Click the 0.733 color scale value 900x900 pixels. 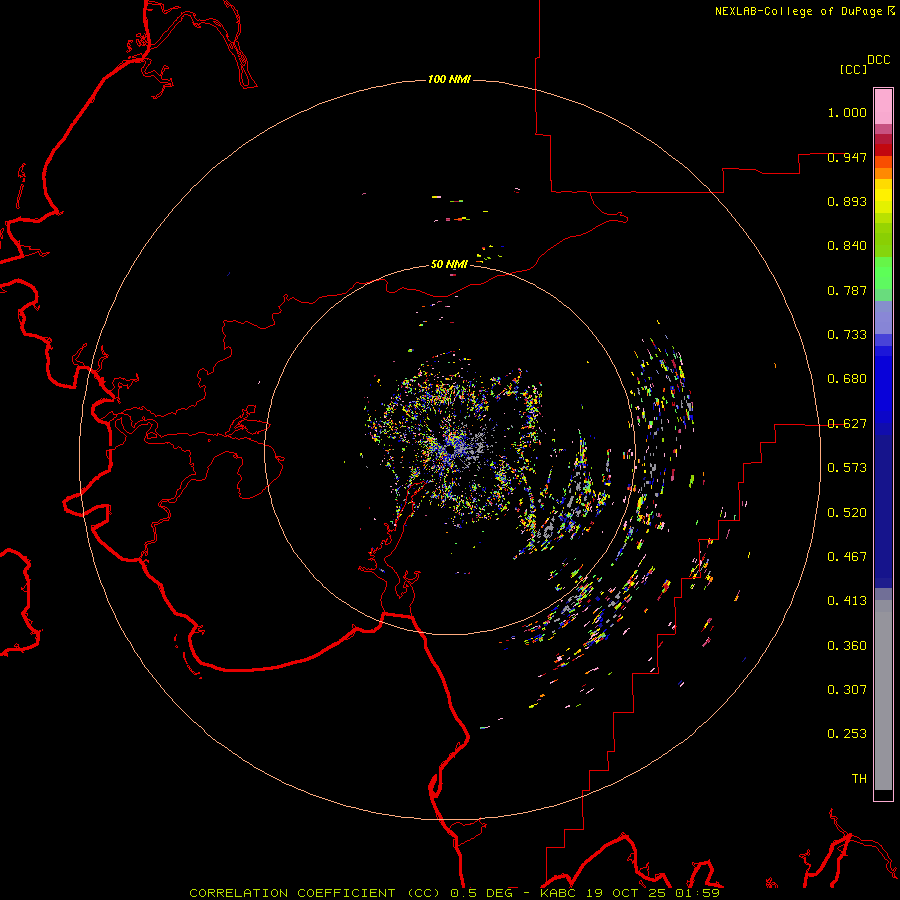coord(847,335)
